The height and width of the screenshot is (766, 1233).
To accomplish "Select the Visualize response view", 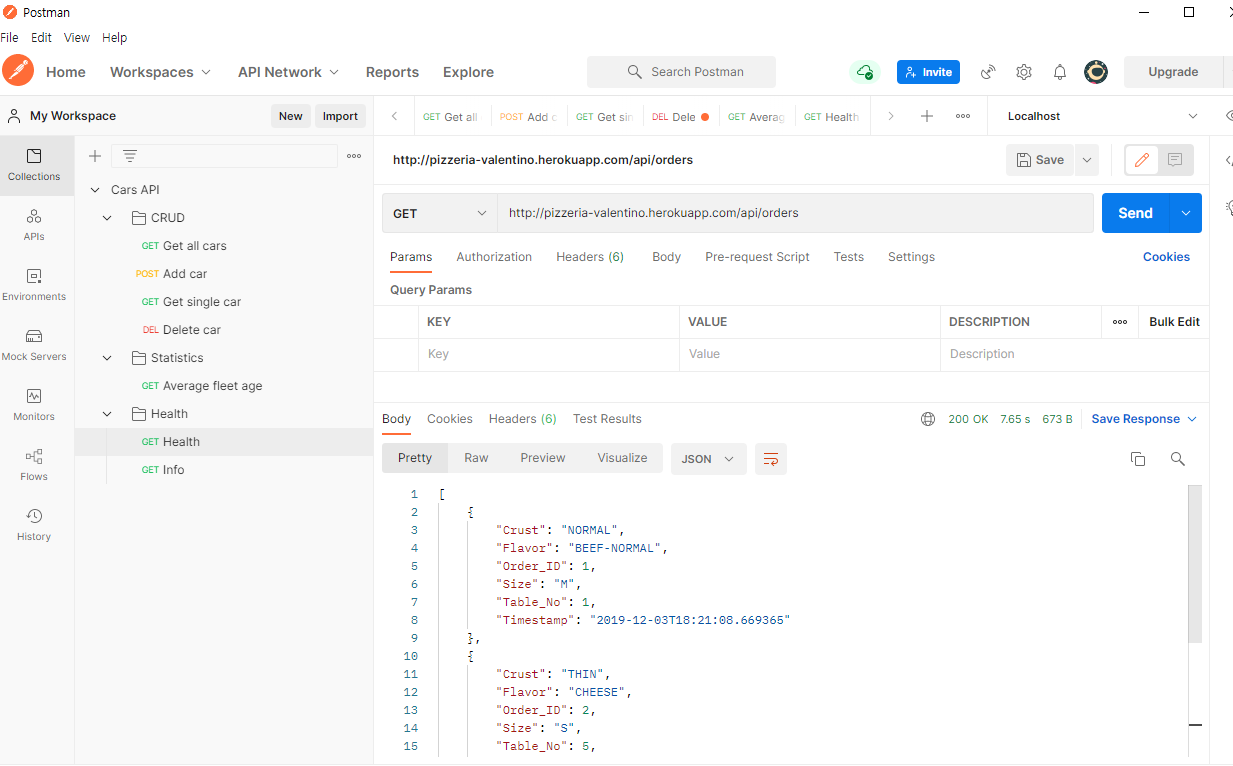I will (622, 458).
